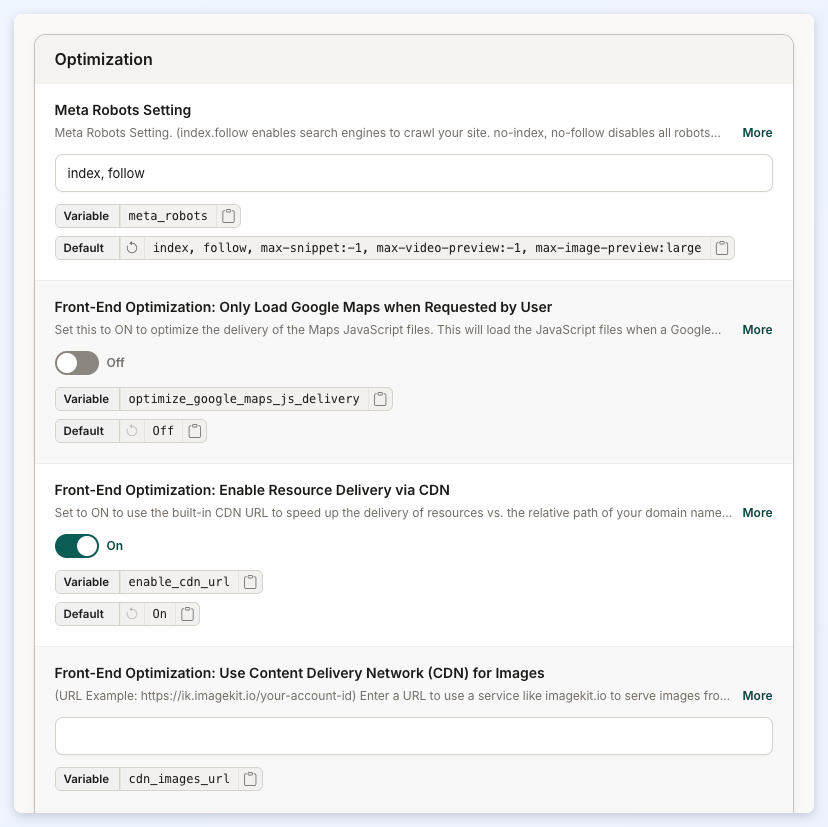Image resolution: width=828 pixels, height=827 pixels.
Task: Copy the Meta Robots default value
Action: point(722,248)
